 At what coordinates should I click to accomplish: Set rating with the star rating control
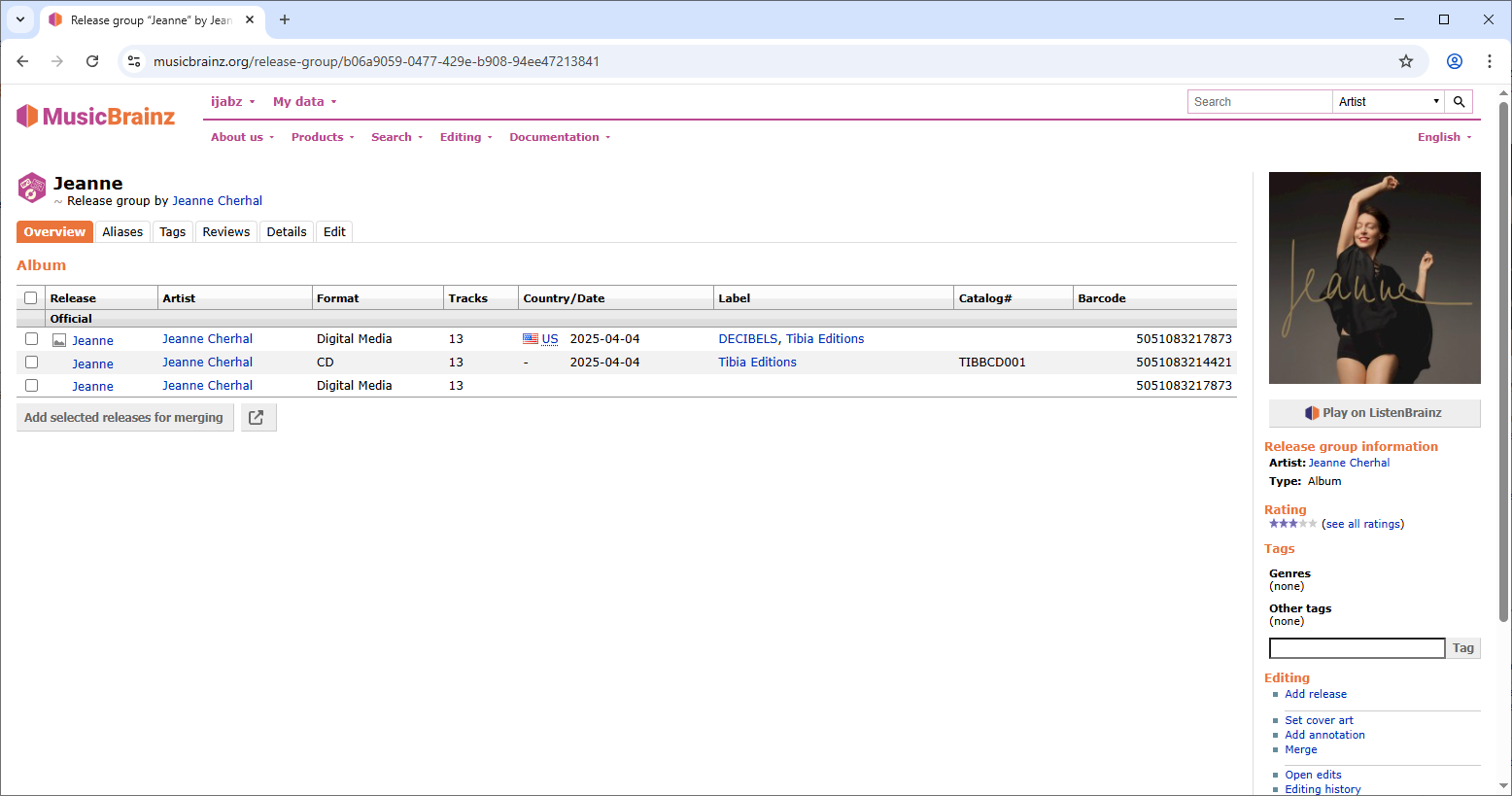click(1292, 524)
